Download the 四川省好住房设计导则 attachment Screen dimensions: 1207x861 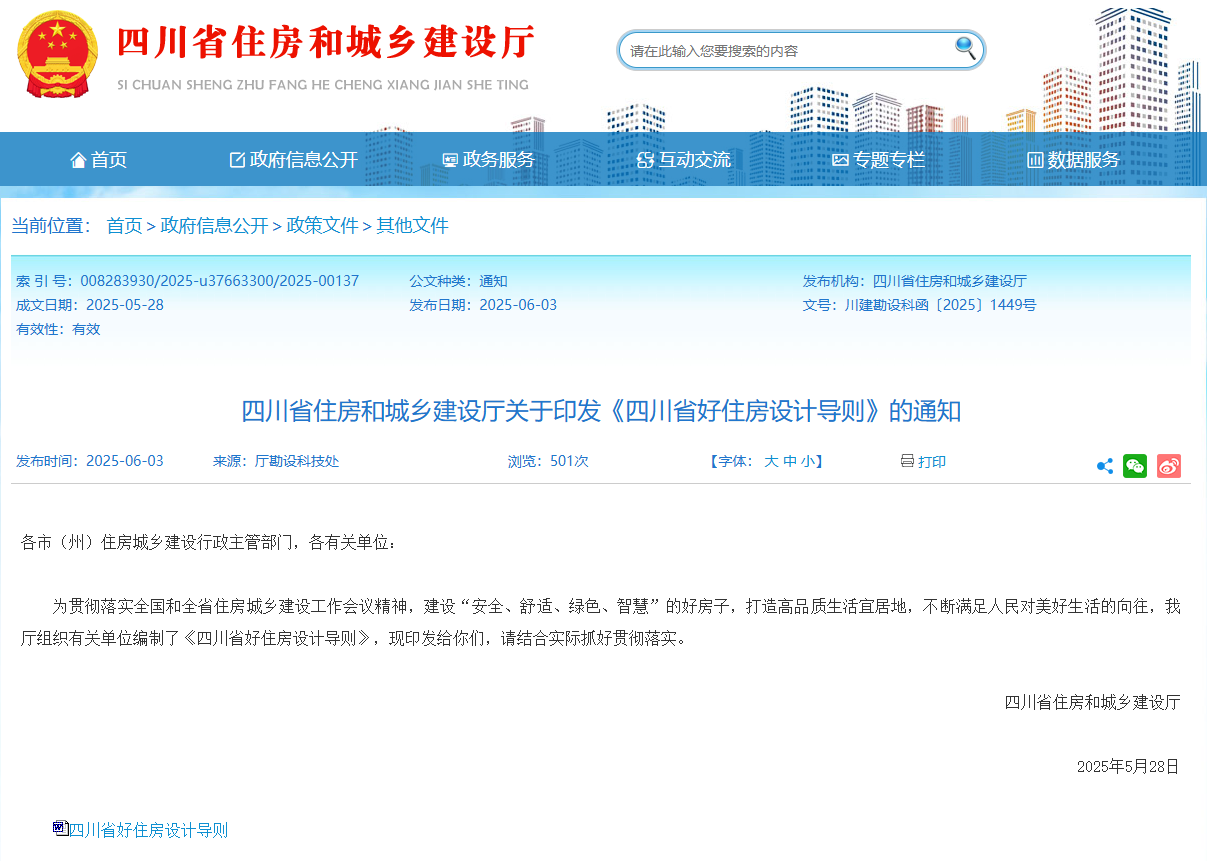148,830
